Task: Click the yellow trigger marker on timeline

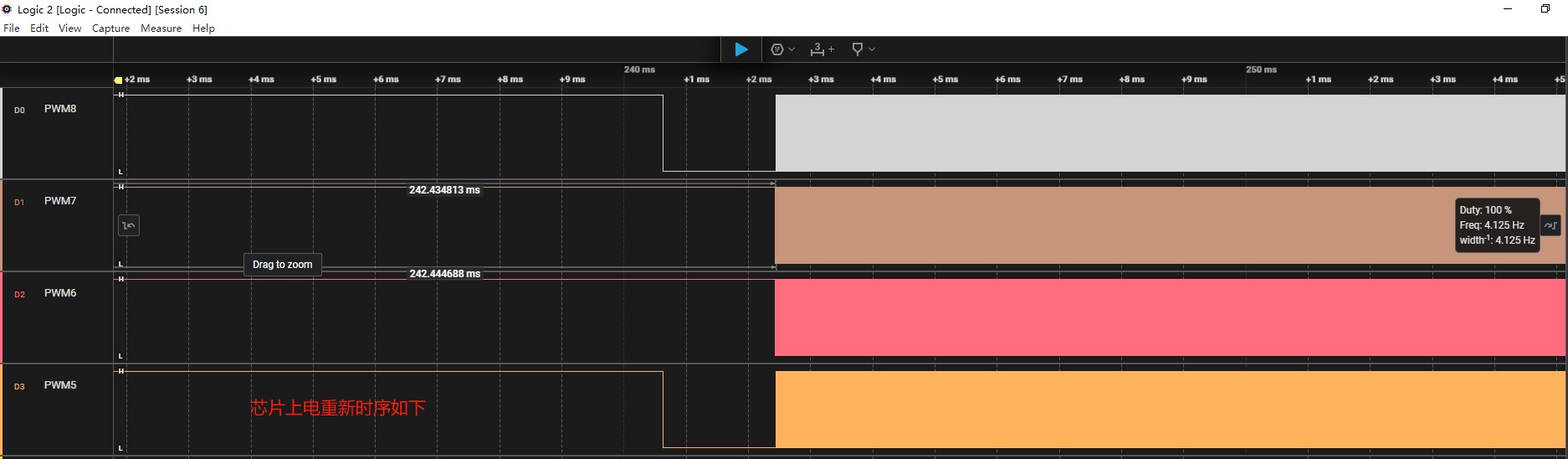Action: [x=118, y=80]
